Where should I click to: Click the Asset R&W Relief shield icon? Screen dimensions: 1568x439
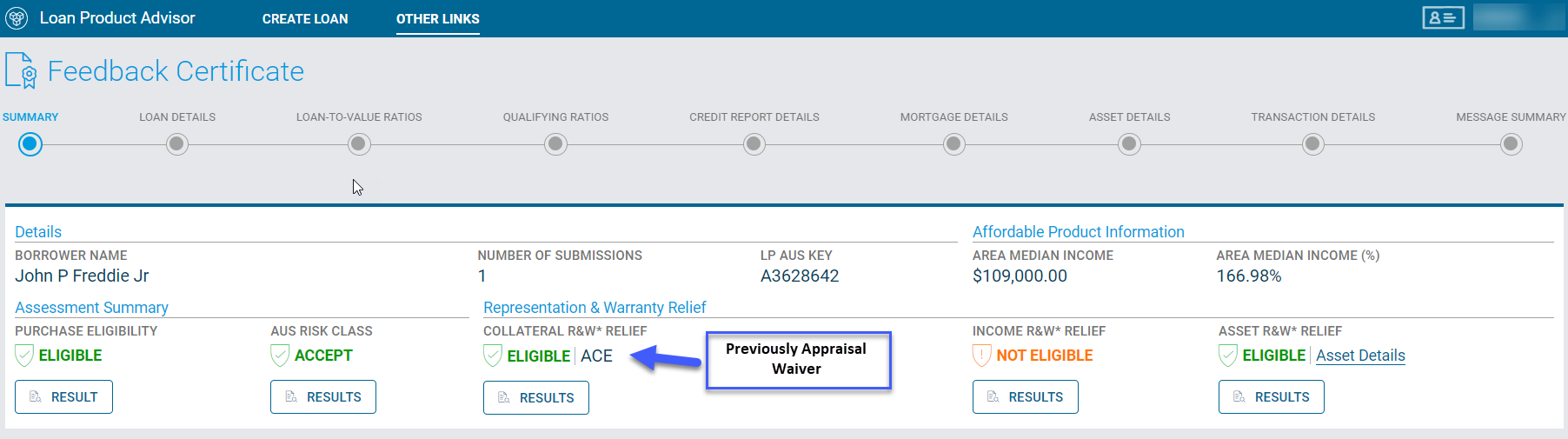1228,356
